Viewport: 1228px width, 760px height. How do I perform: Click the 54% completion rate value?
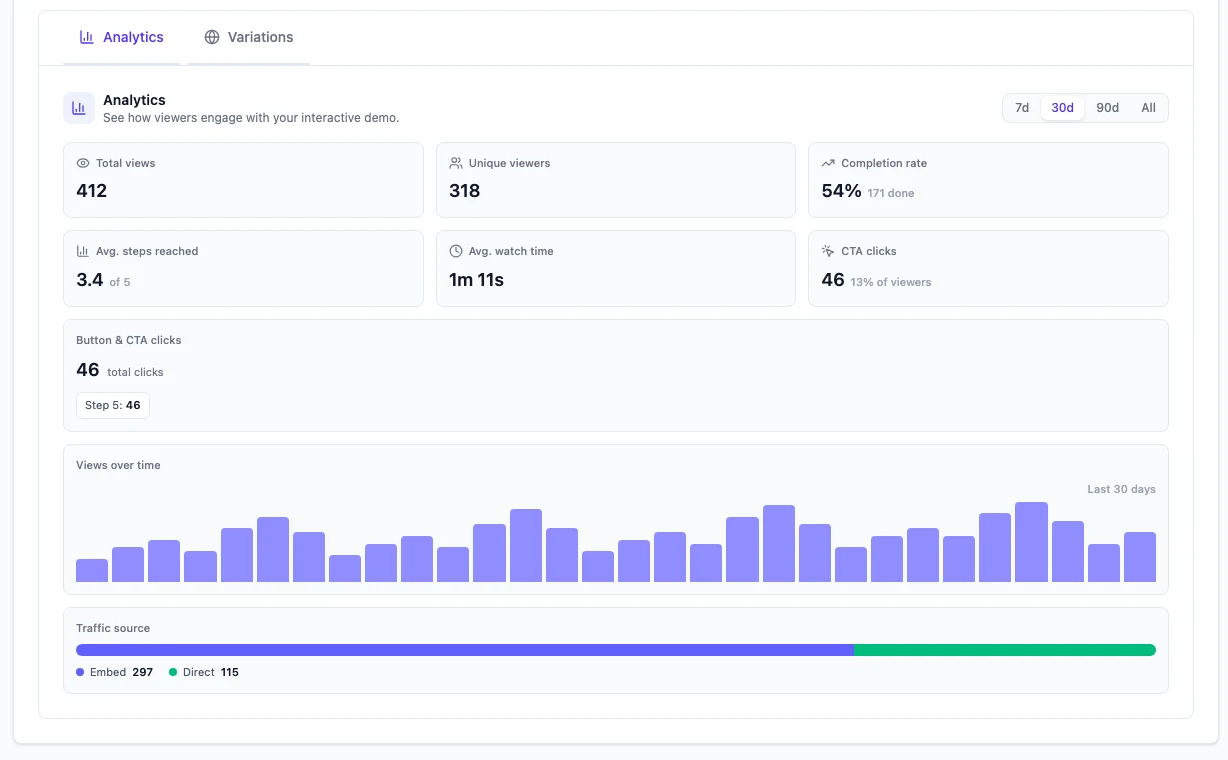click(x=841, y=191)
